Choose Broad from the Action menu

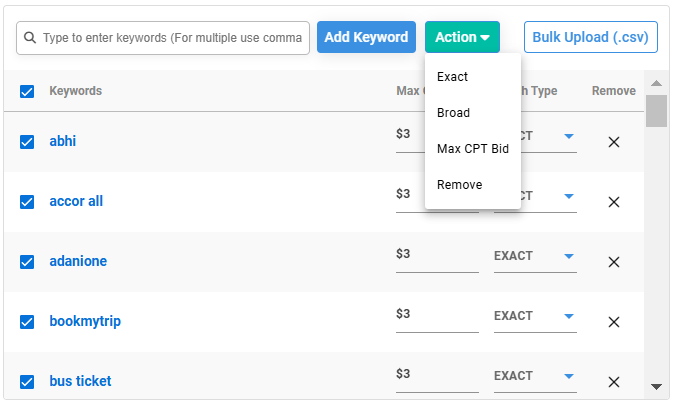pyautogui.click(x=453, y=113)
